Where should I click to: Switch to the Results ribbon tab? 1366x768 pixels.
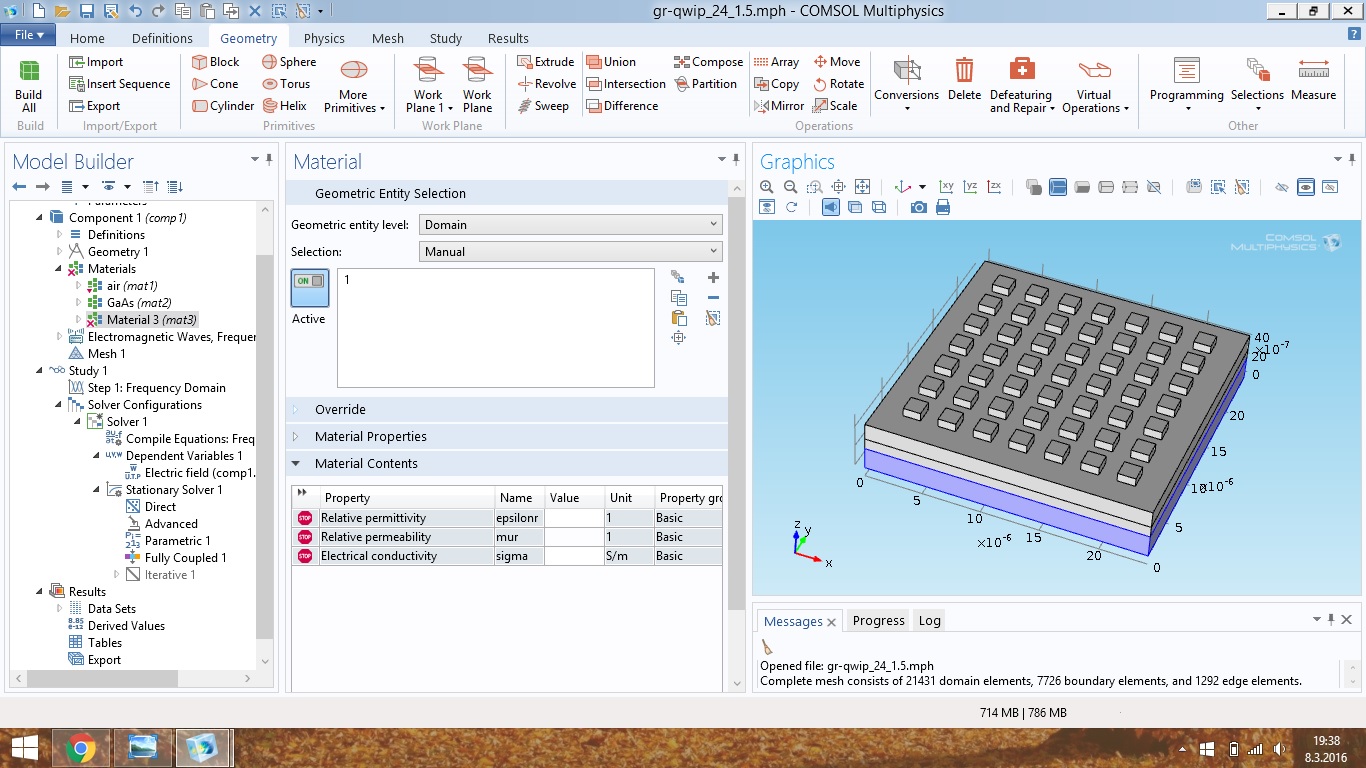click(x=508, y=38)
